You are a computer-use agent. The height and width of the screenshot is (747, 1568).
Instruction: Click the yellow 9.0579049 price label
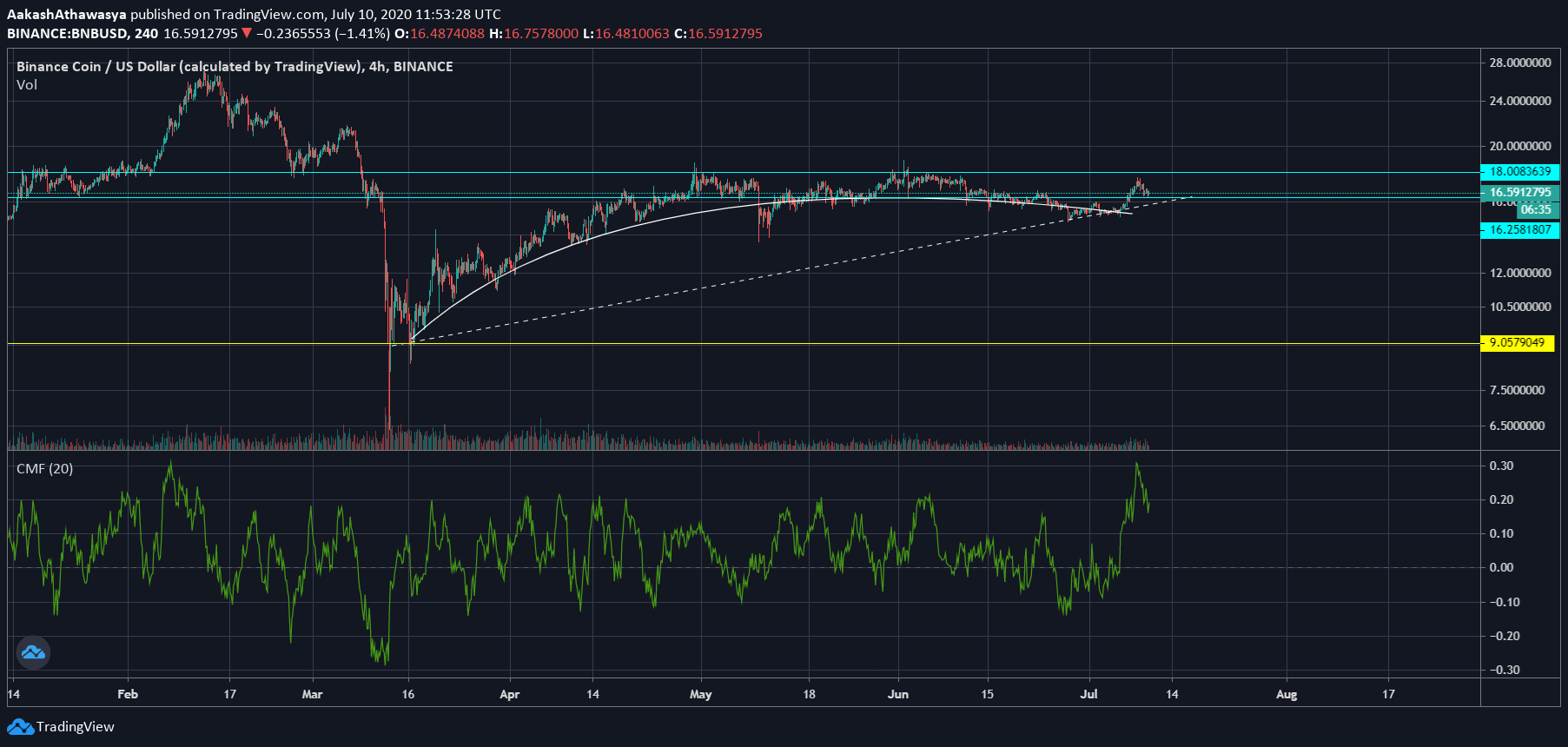tap(1517, 342)
